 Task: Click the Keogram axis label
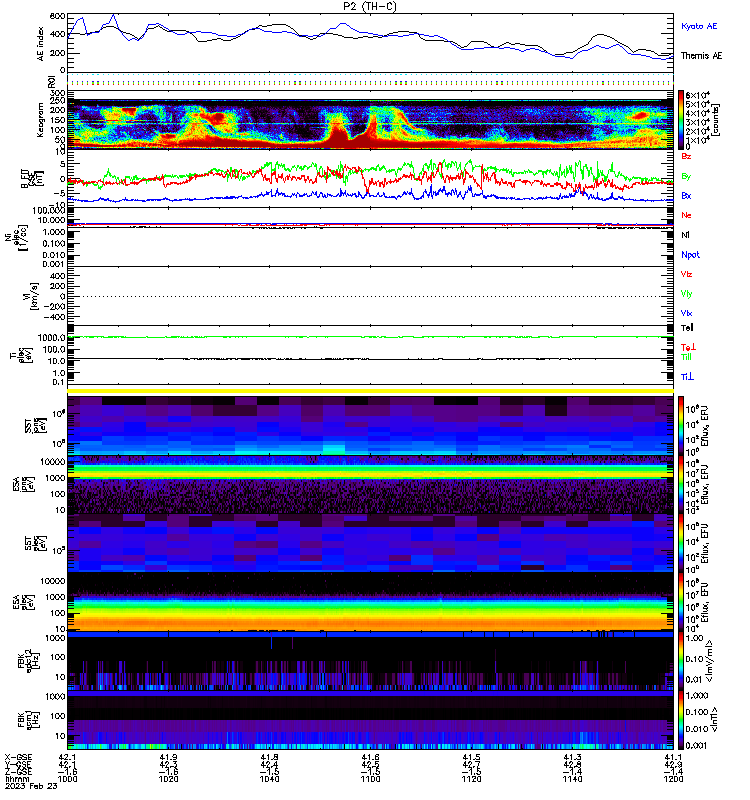point(40,120)
